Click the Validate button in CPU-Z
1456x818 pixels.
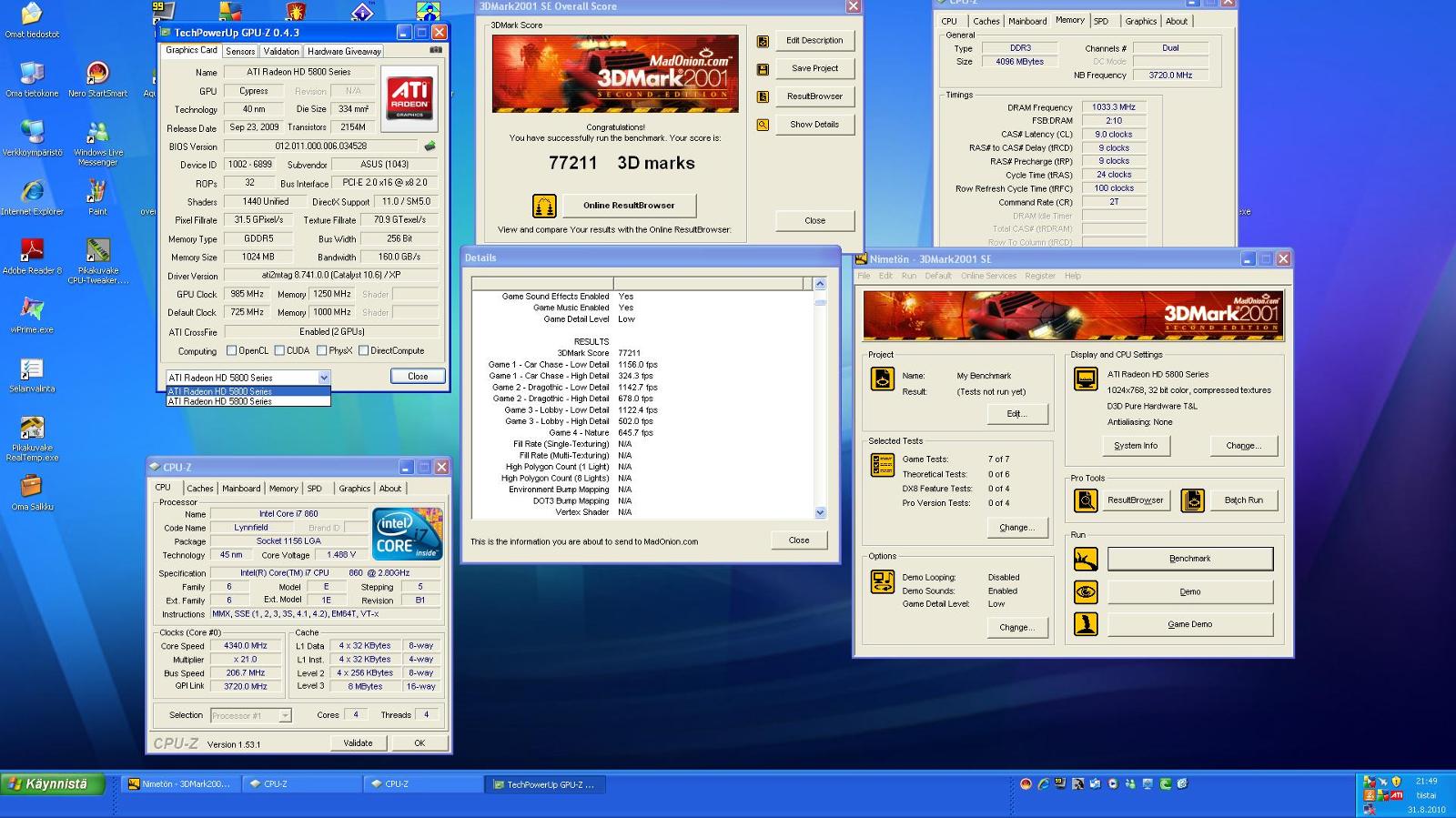tap(358, 742)
